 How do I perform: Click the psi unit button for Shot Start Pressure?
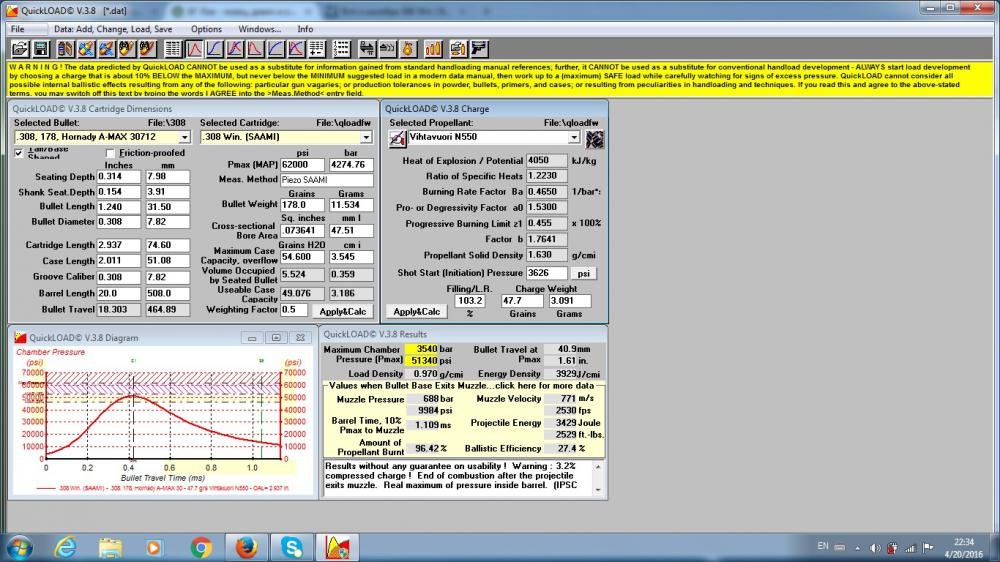[583, 272]
